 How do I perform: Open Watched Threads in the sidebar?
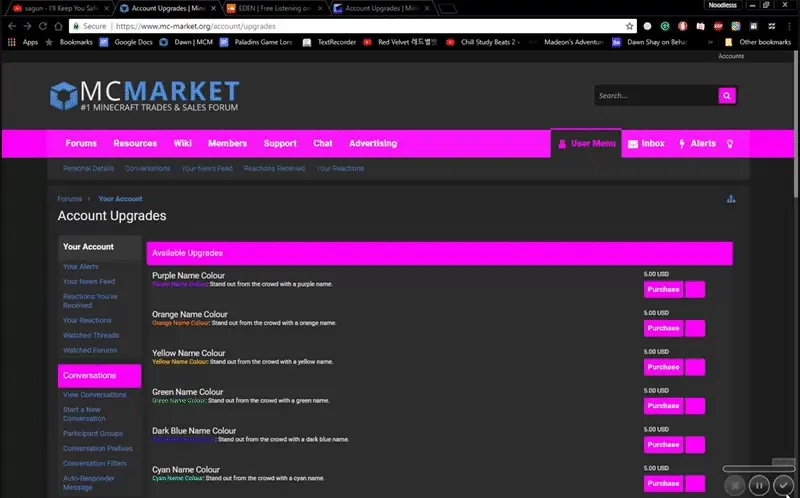pos(91,335)
